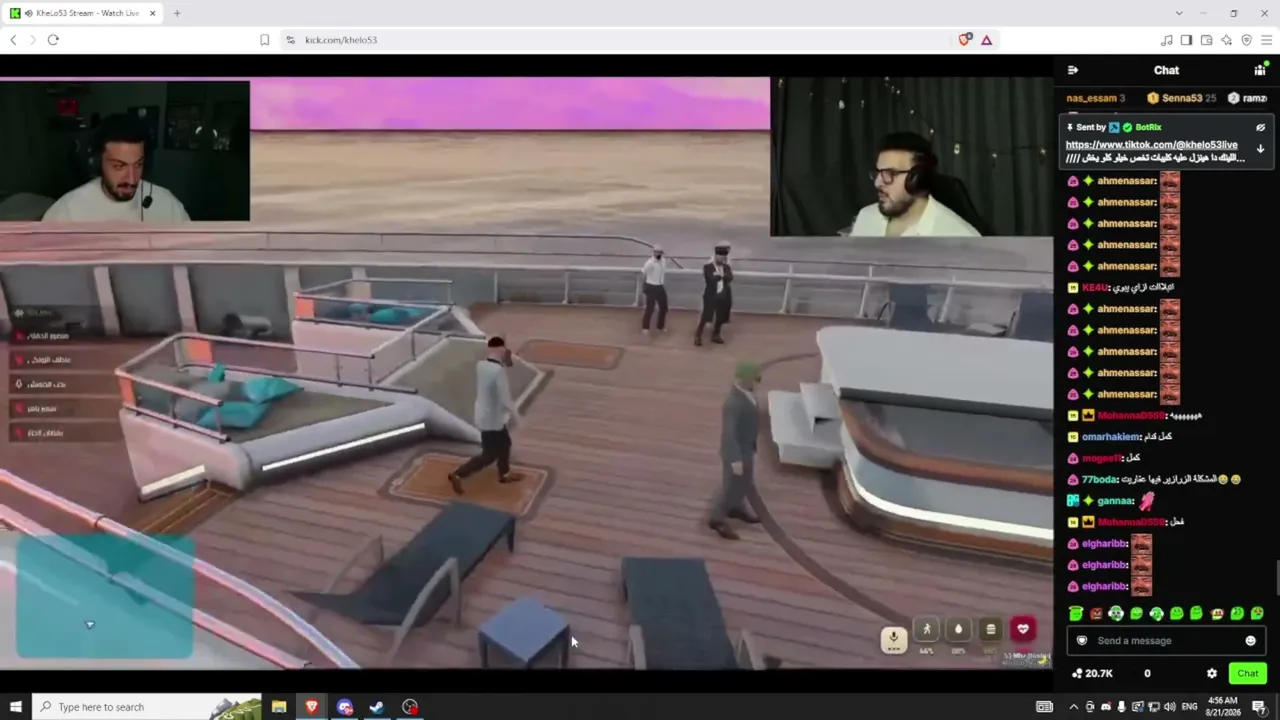
Task: Bookmark this page with the bookmark icon
Action: [x=265, y=40]
